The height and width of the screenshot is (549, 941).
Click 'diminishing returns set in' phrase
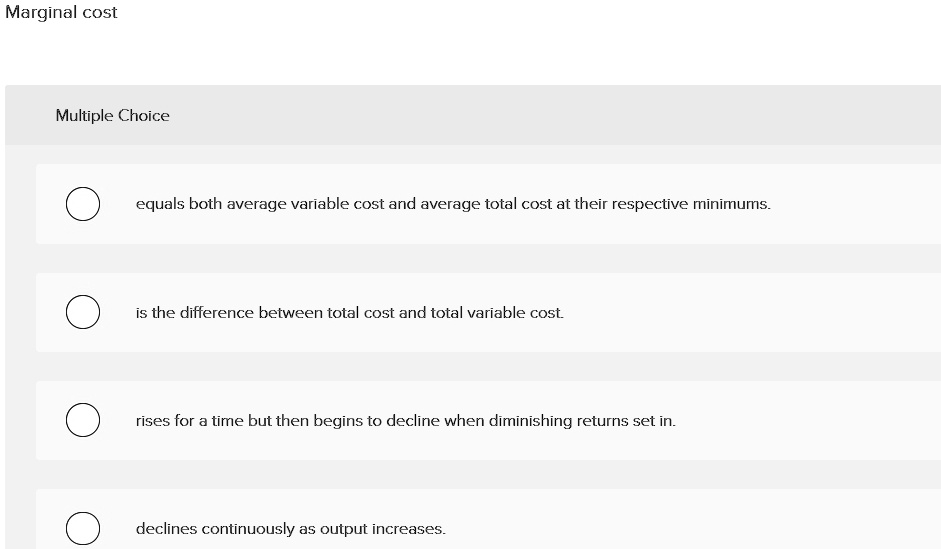point(582,421)
